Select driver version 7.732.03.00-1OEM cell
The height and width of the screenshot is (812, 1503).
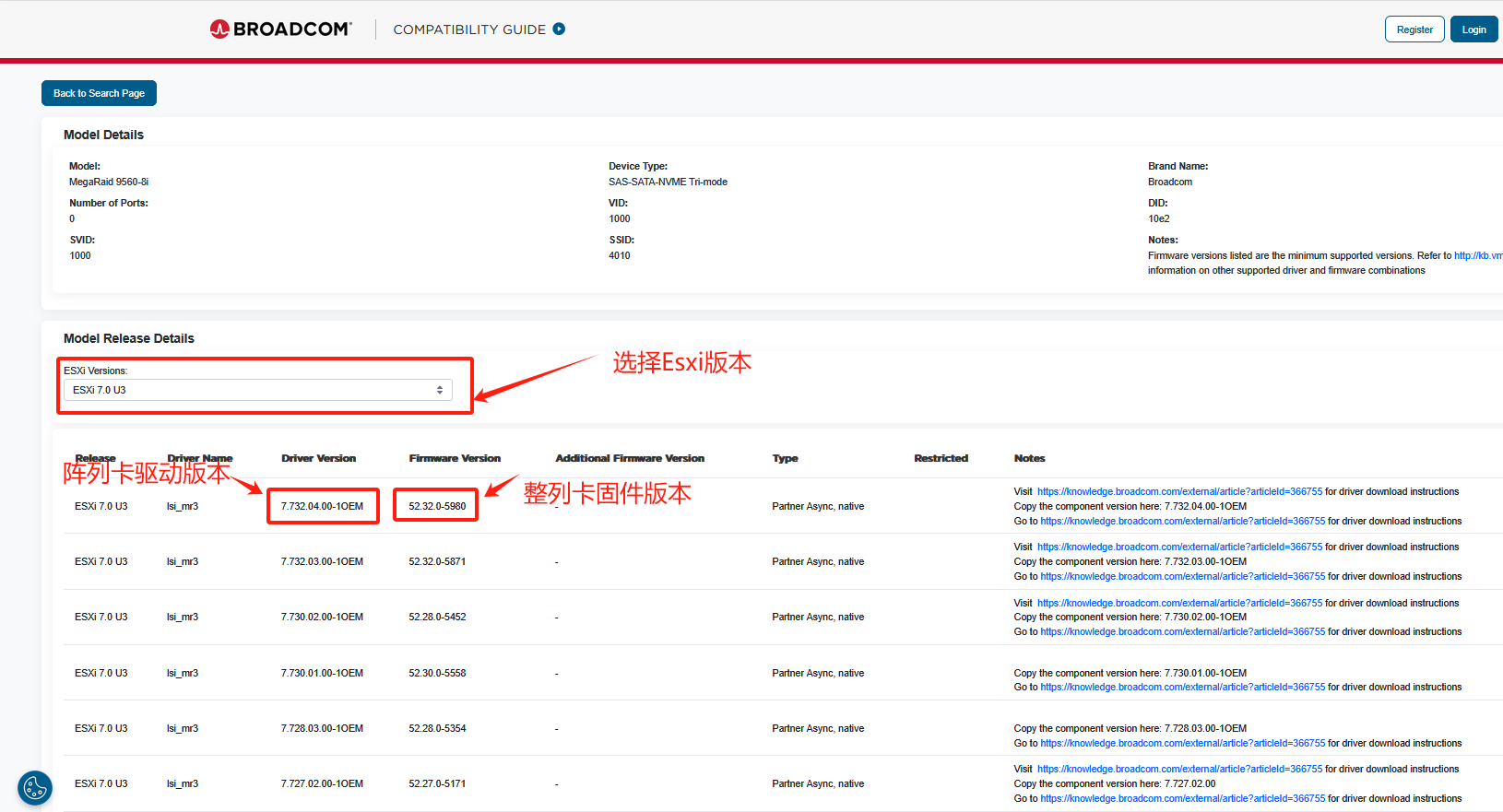[322, 562]
